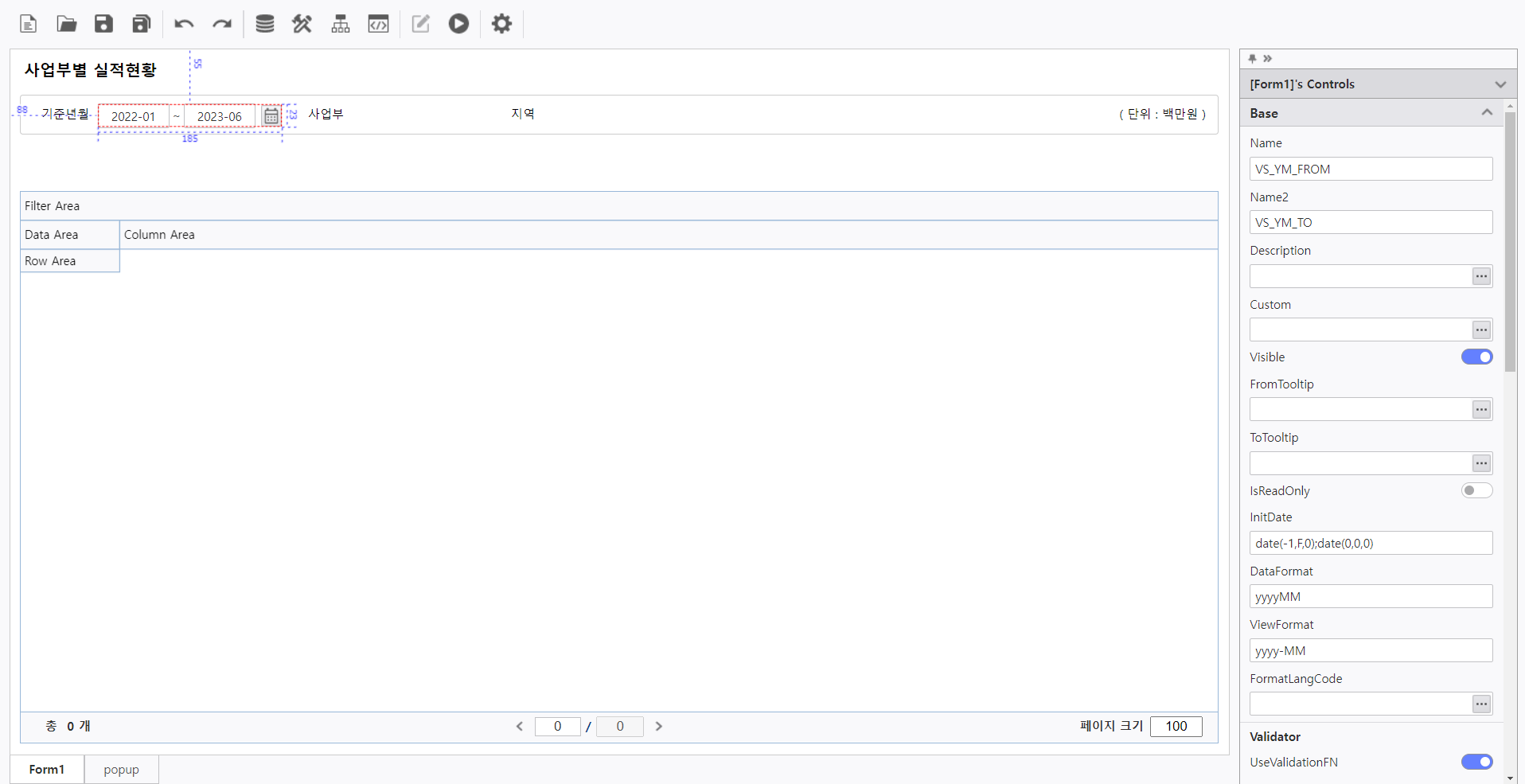Toggle the Visible switch off
Image resolution: width=1525 pixels, height=784 pixels.
pyautogui.click(x=1476, y=357)
